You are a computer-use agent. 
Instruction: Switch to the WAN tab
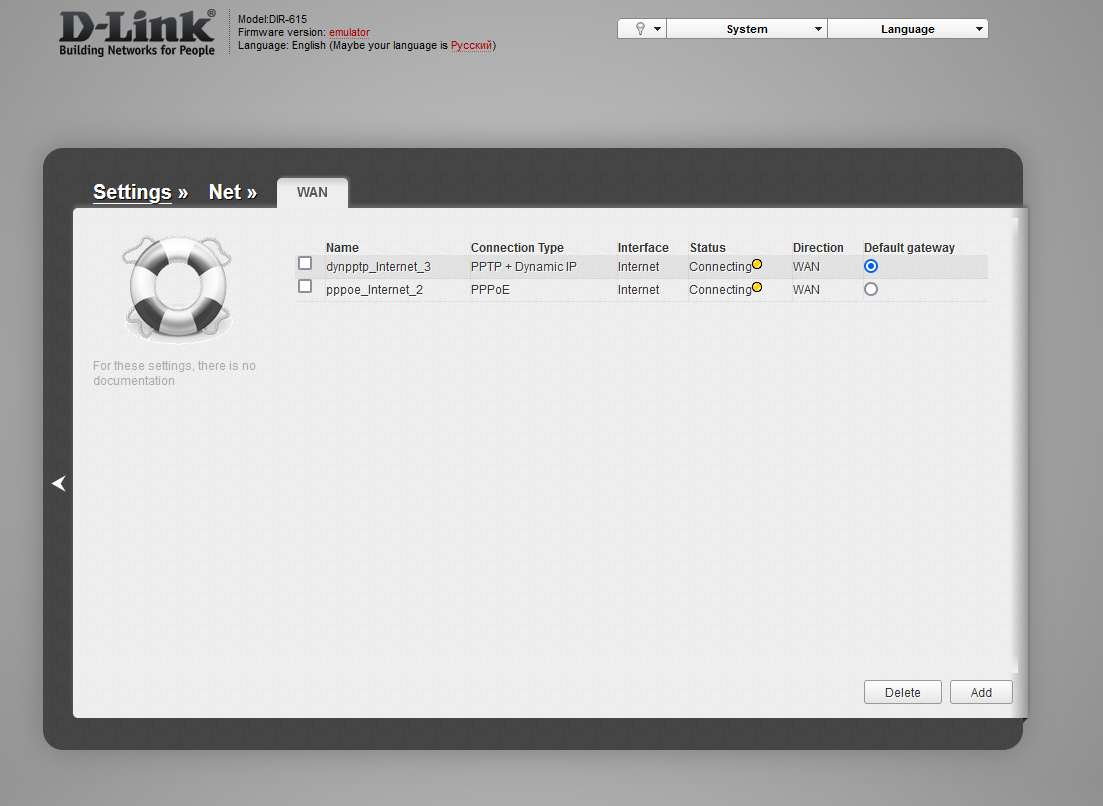(312, 192)
